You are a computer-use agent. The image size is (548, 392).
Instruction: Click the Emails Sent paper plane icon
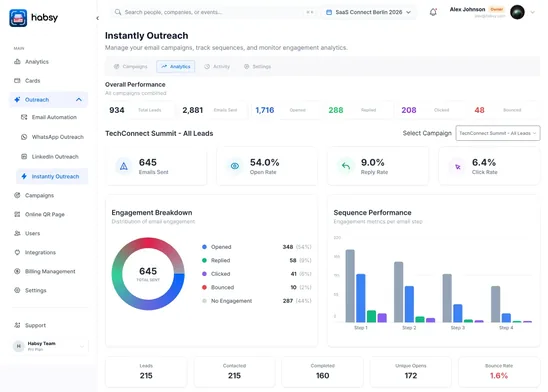124,166
